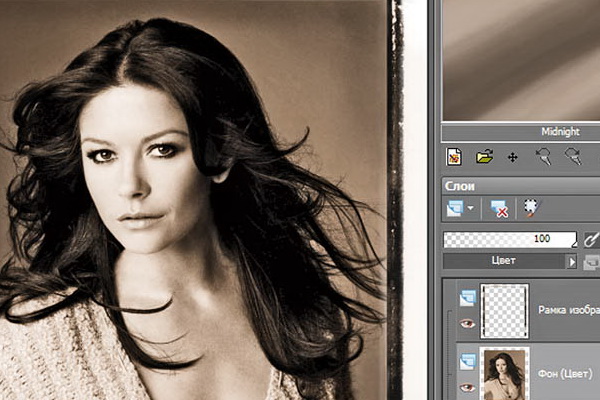Click the Фон layer portrait thumbnail
Viewport: 600px width, 400px height.
pos(504,374)
